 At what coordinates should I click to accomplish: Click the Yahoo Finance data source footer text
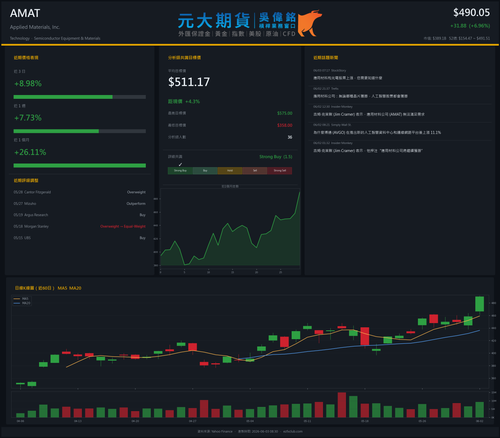[x=215, y=431]
